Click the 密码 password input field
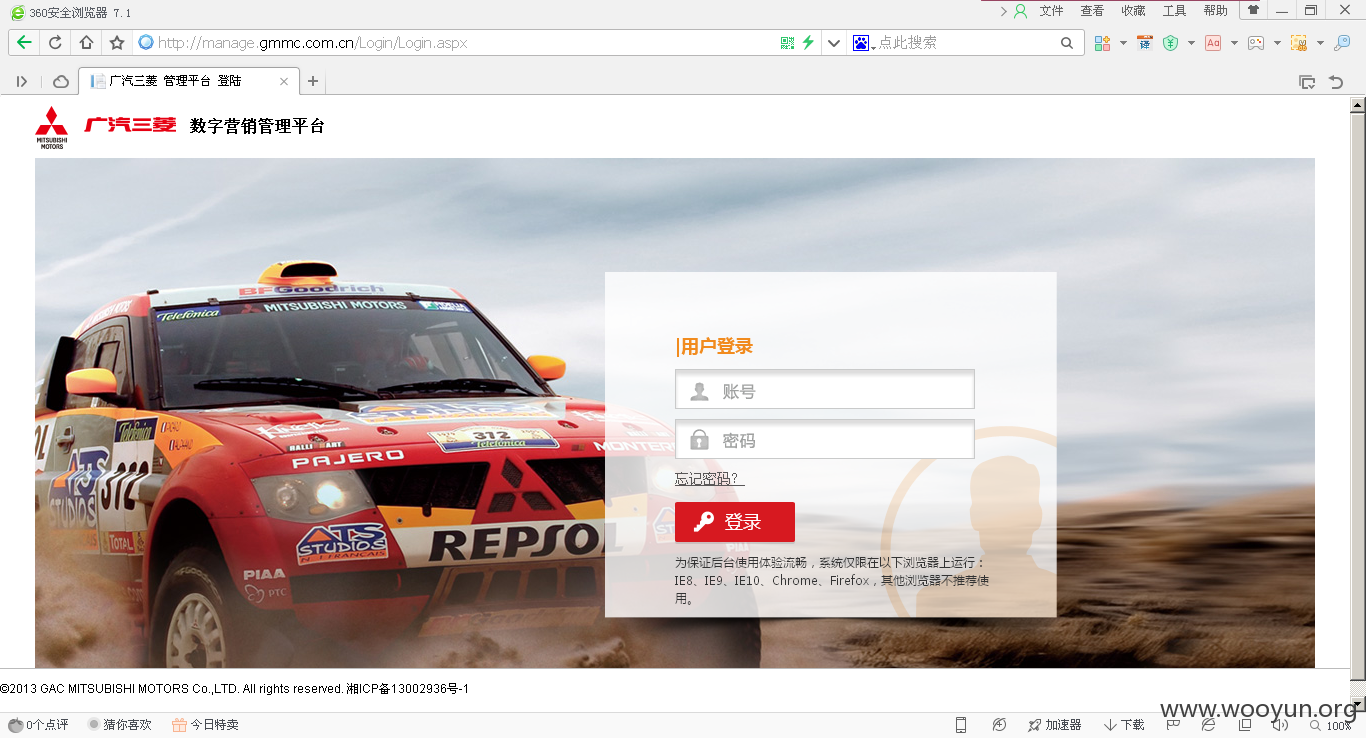 pos(825,440)
